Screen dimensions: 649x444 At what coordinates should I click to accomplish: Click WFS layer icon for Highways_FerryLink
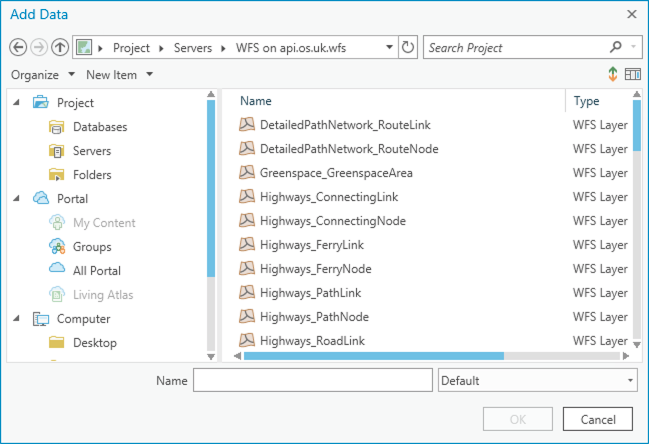click(247, 244)
